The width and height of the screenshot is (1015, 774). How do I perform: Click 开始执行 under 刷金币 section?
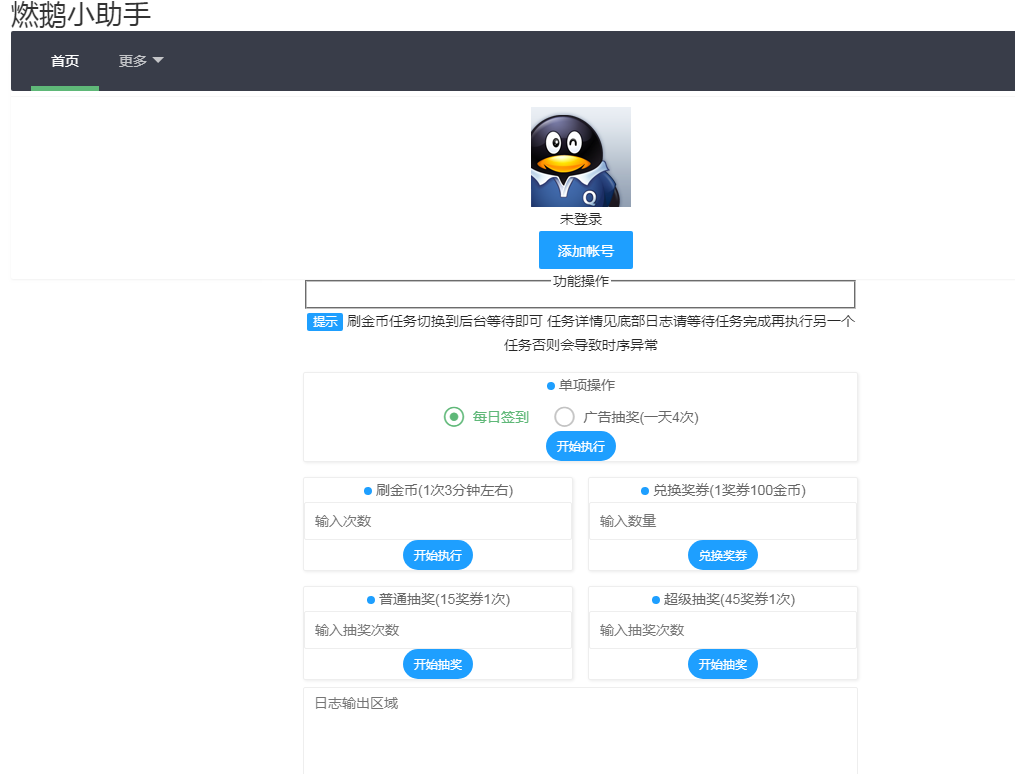(x=437, y=554)
